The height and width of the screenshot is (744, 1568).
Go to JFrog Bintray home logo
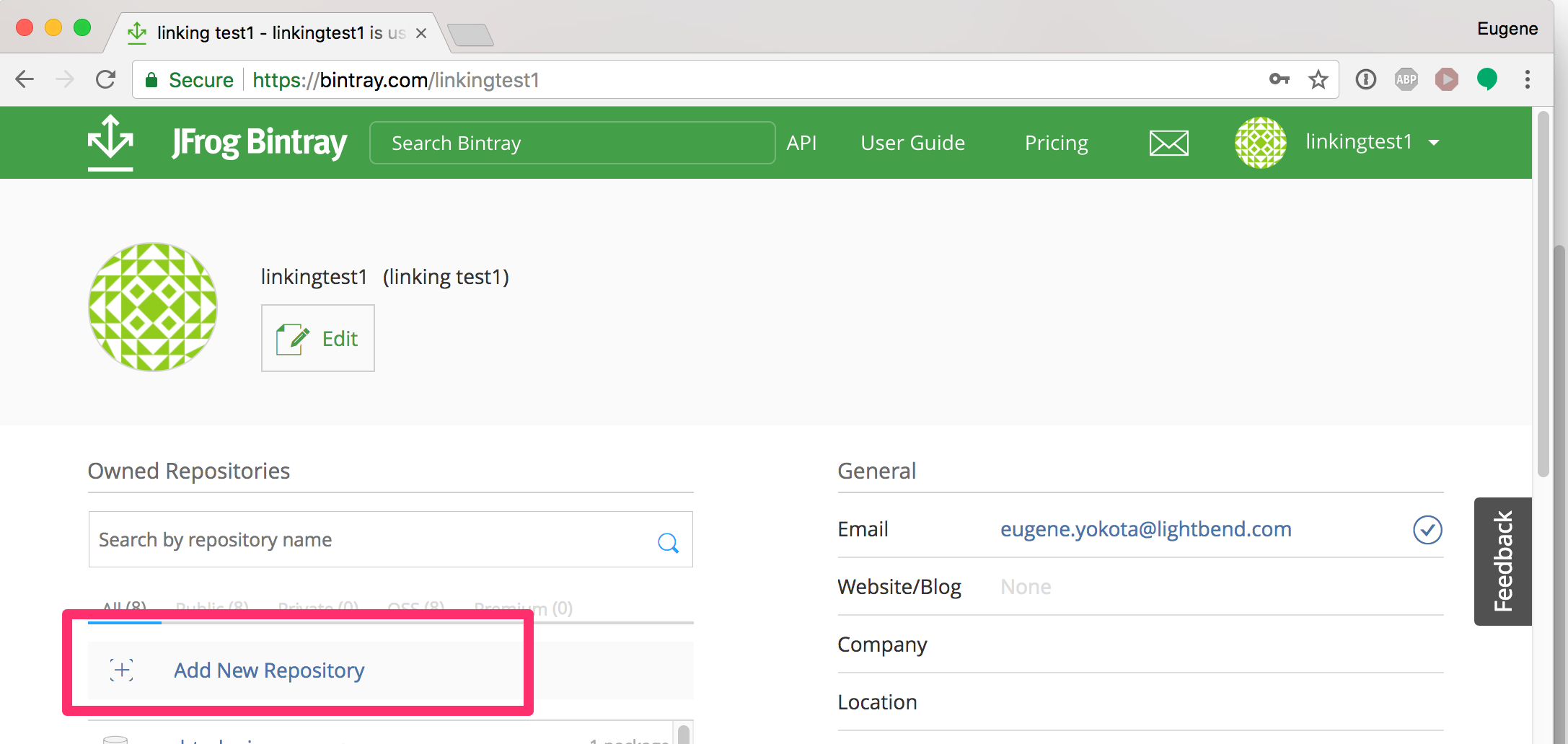[x=260, y=142]
